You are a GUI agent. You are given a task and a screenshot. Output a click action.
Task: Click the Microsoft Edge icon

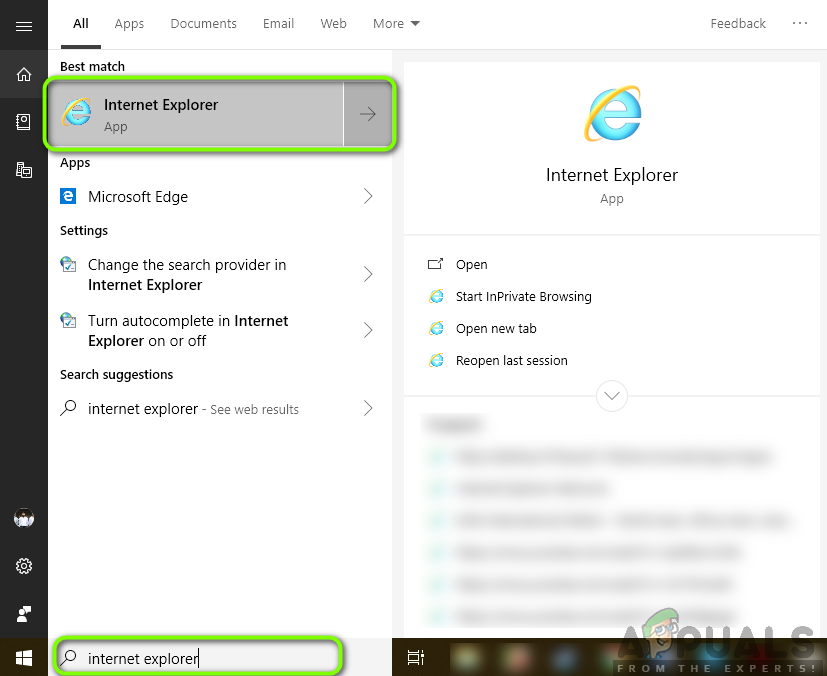coord(68,196)
